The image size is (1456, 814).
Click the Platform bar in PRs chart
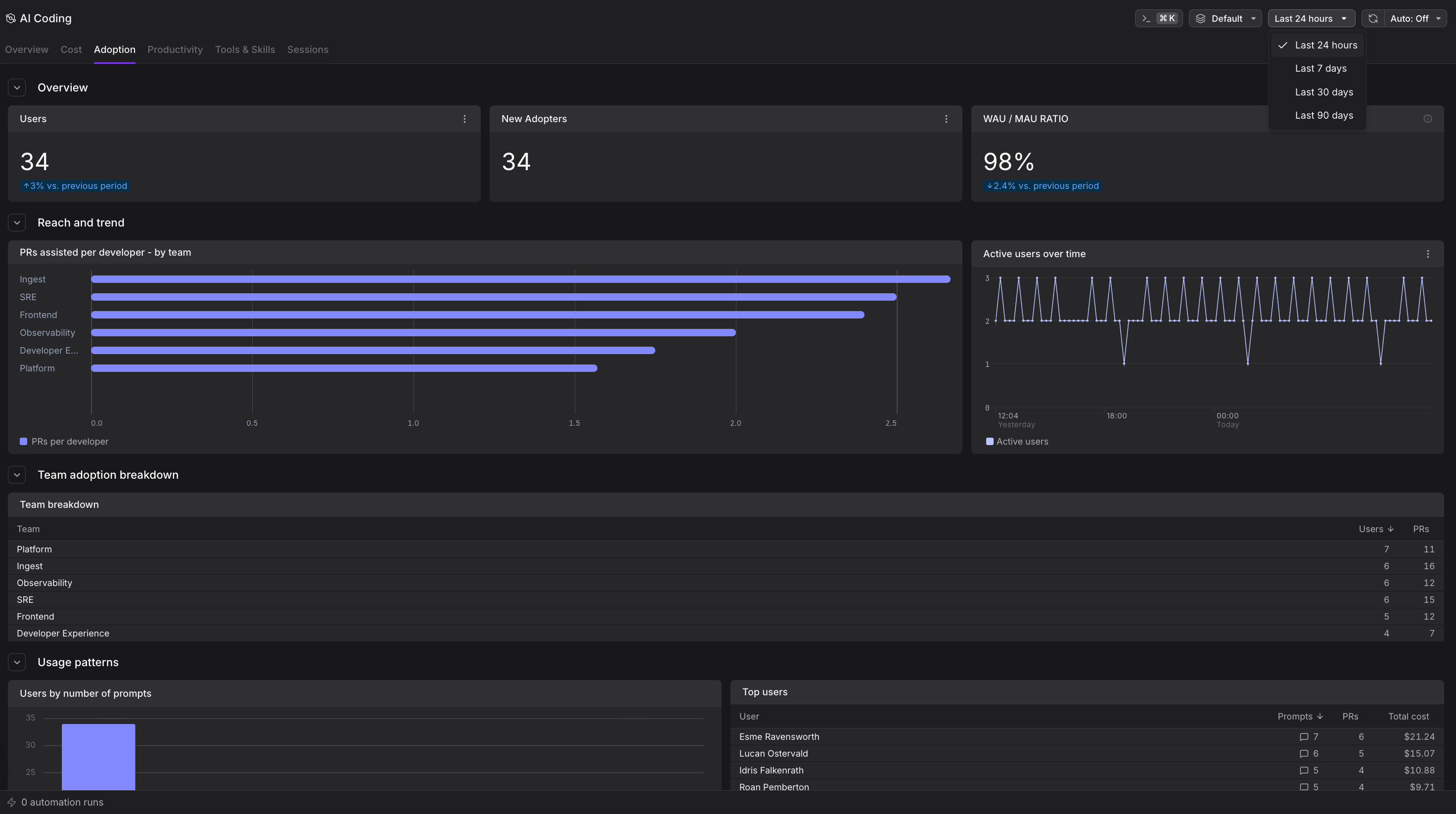click(x=344, y=368)
